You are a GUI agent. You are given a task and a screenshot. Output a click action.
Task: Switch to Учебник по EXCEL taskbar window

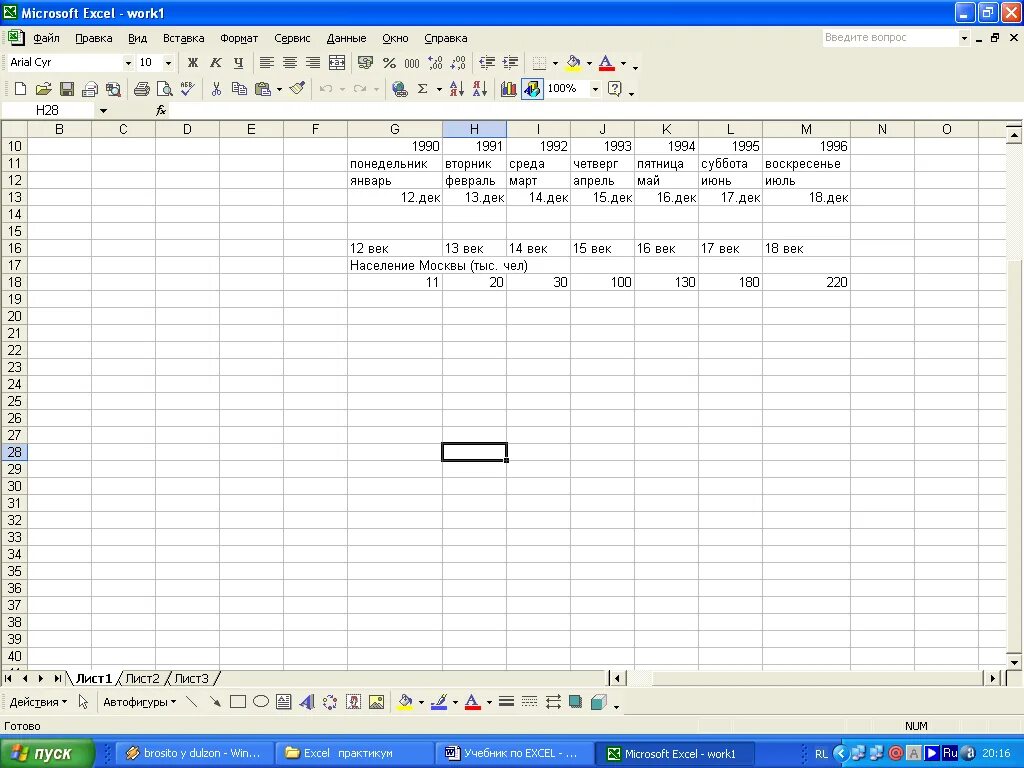[x=513, y=754]
